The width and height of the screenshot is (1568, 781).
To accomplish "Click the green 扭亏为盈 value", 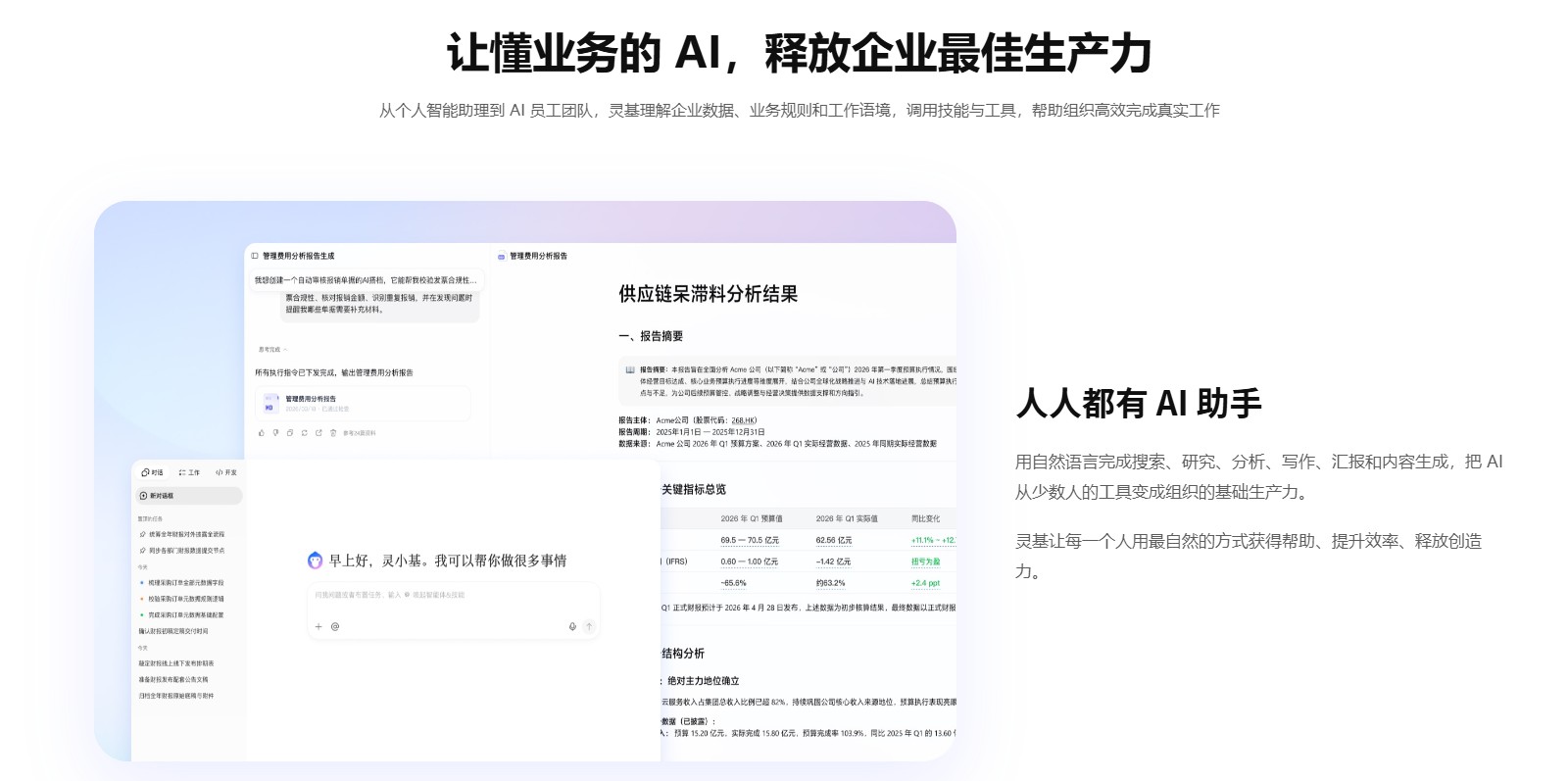I will pos(925,561).
